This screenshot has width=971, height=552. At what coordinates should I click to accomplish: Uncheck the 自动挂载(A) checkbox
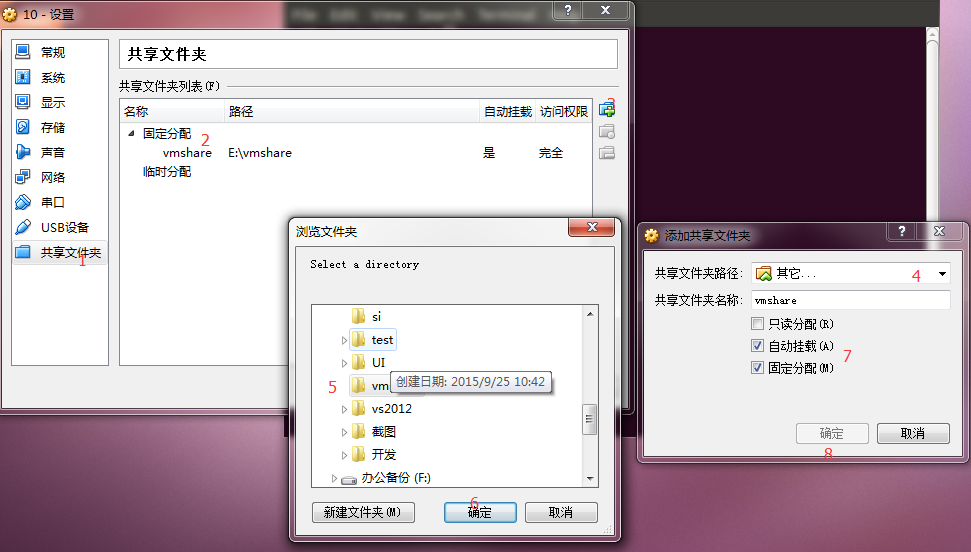(757, 346)
